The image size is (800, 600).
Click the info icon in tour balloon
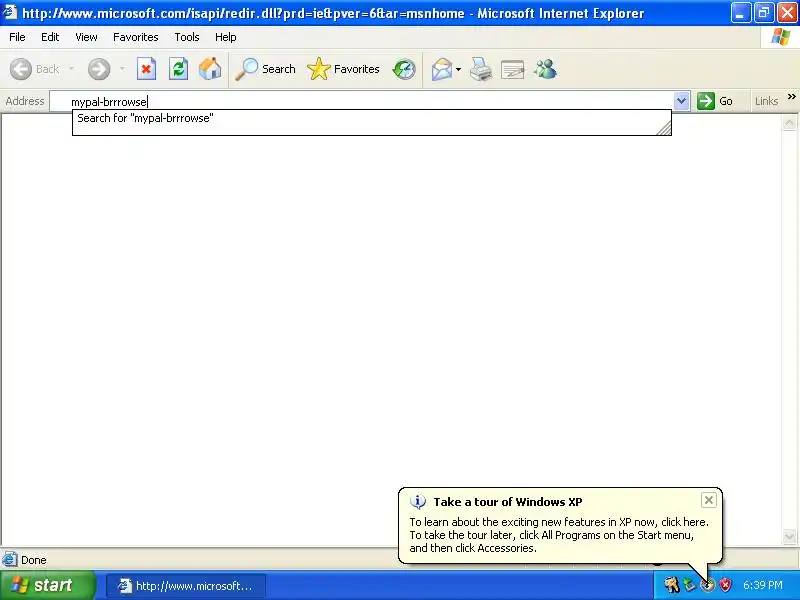click(418, 502)
